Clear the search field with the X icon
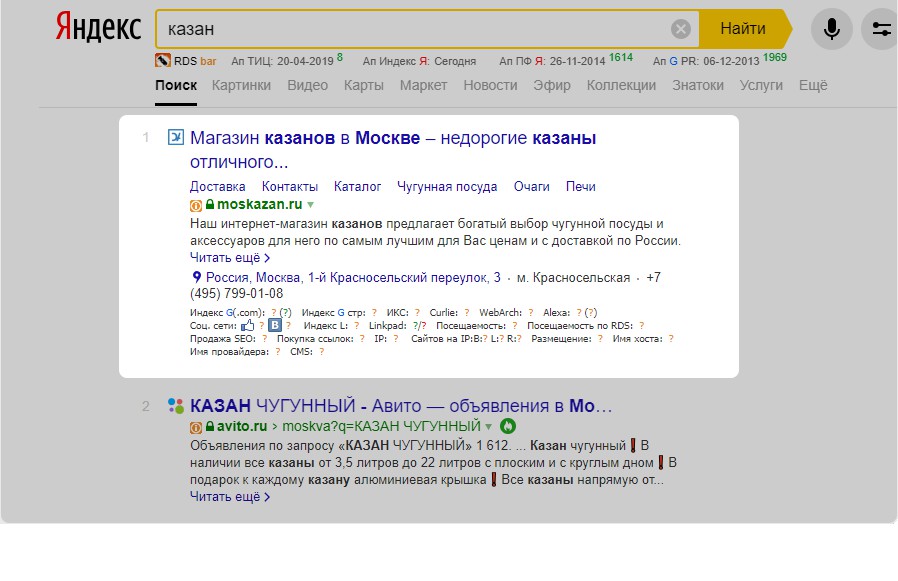The width and height of the screenshot is (898, 581). (680, 29)
